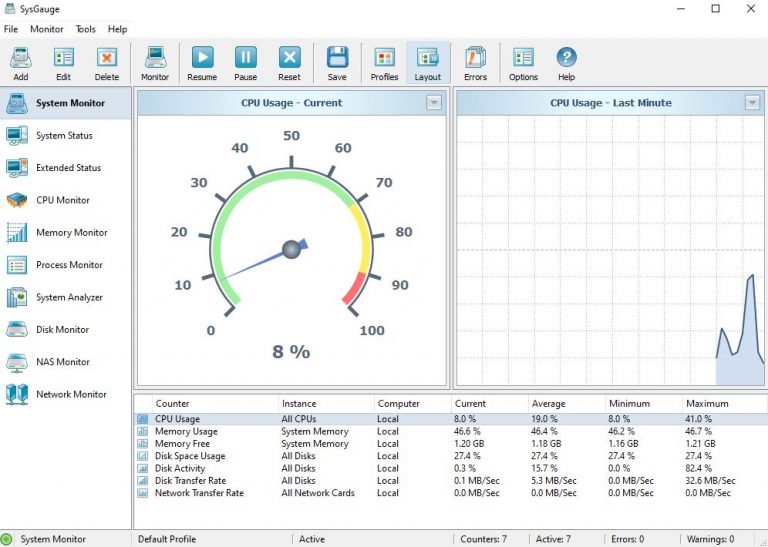Open the File menu

11,29
